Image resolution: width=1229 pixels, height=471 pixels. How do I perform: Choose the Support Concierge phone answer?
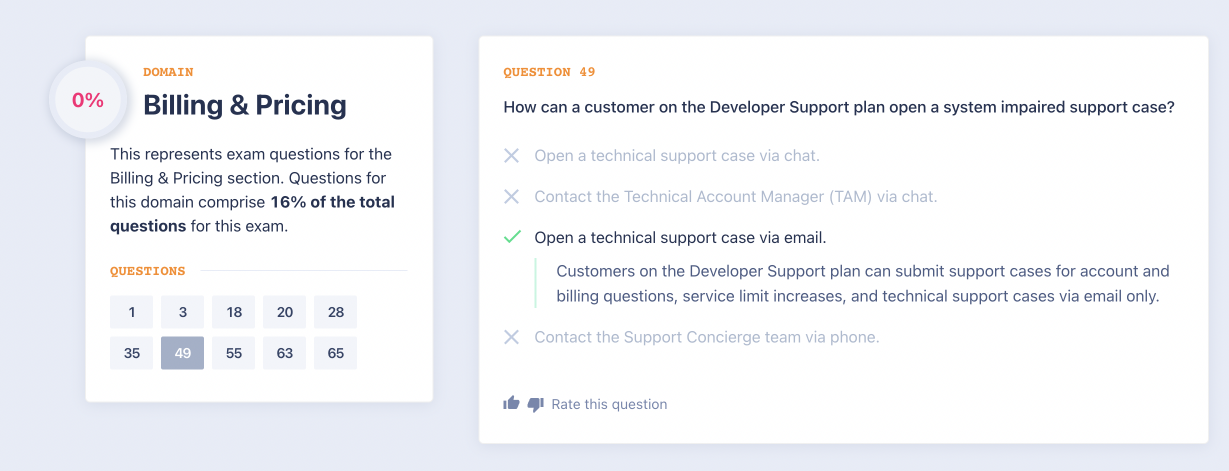click(x=706, y=337)
